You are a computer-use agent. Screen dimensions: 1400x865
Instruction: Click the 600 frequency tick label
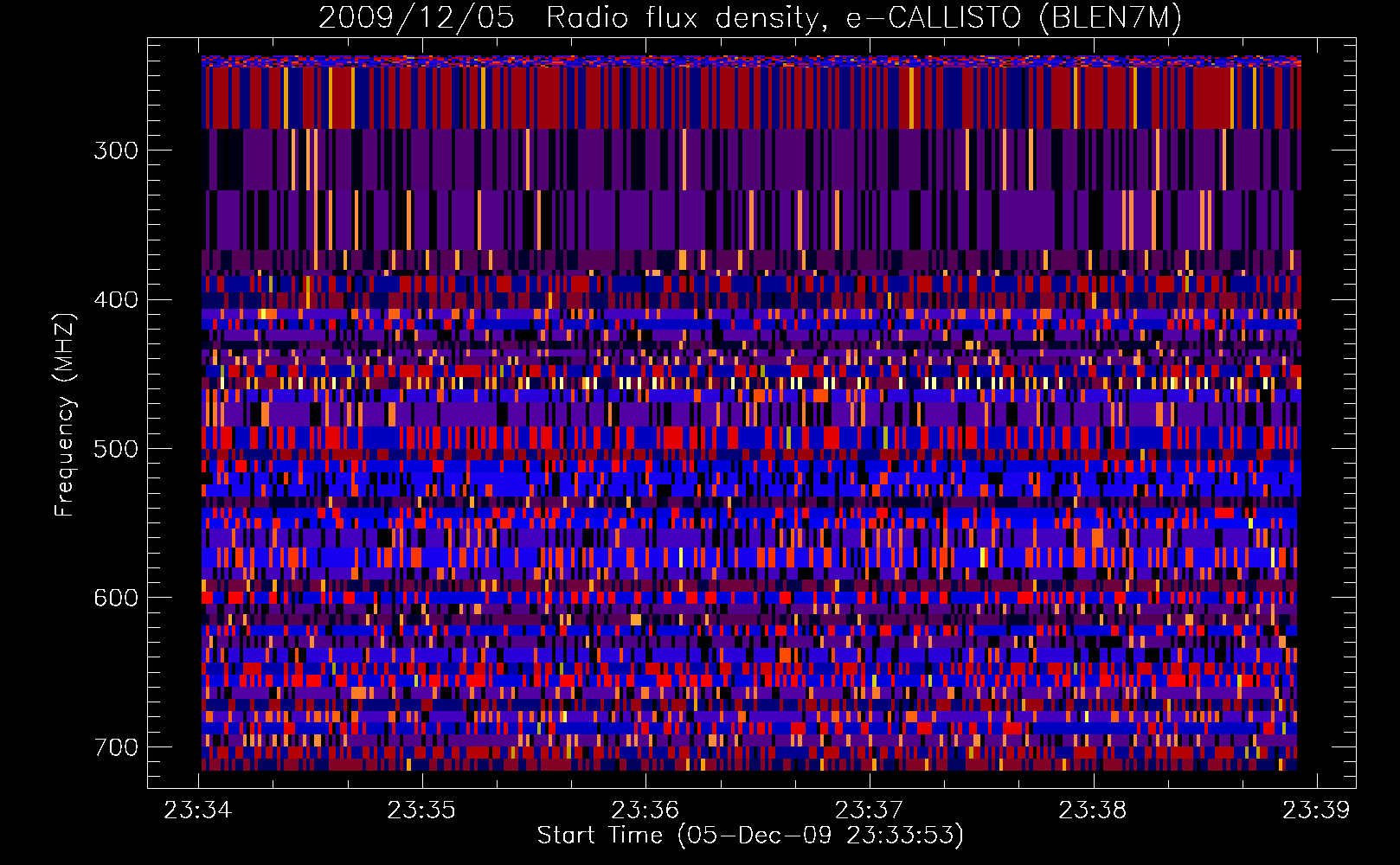tap(116, 598)
